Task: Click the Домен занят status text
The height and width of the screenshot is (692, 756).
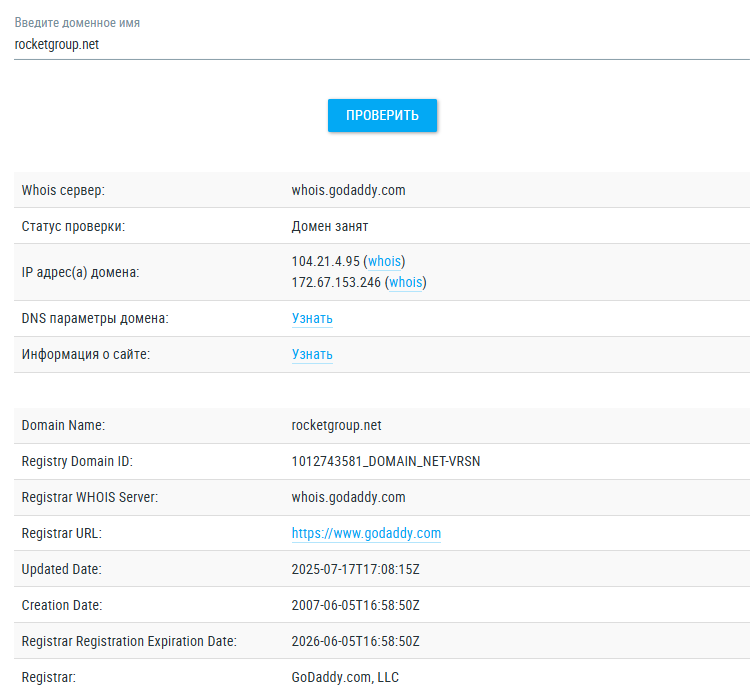Action: 330,226
